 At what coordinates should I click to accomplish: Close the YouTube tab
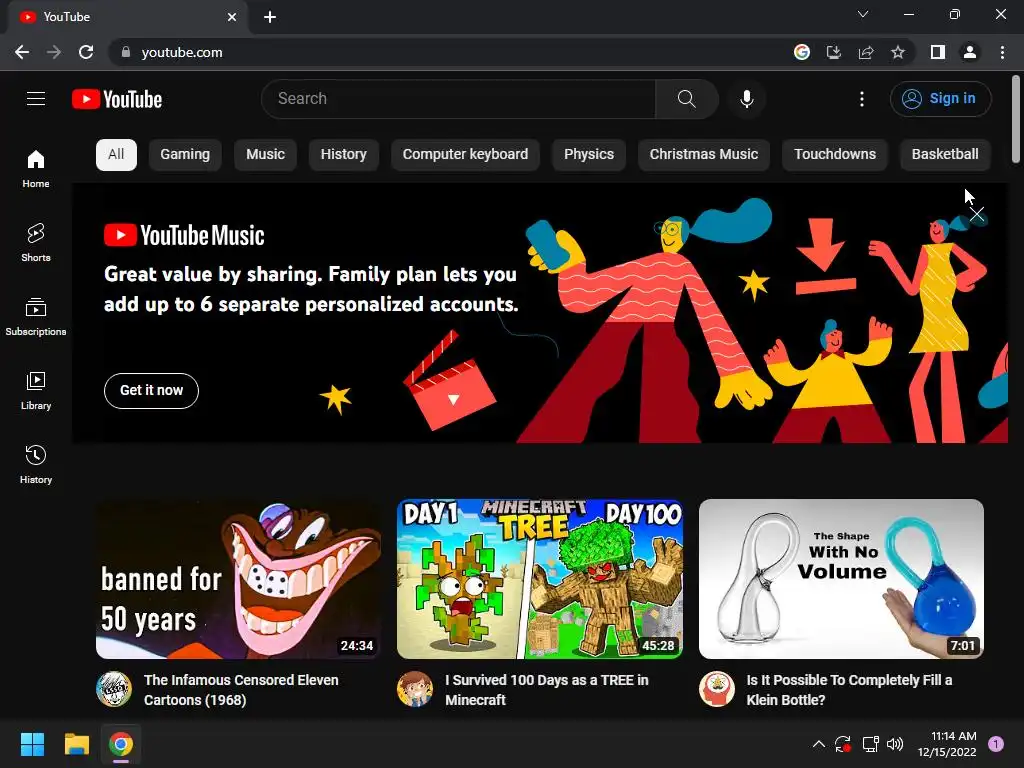coord(232,17)
